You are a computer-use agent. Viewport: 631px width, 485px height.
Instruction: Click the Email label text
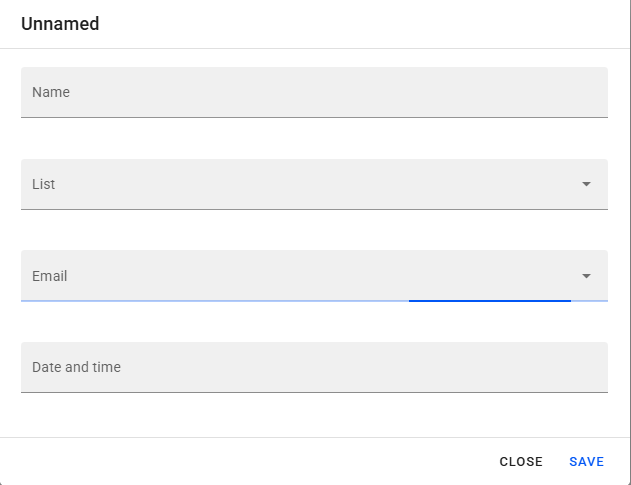point(50,276)
